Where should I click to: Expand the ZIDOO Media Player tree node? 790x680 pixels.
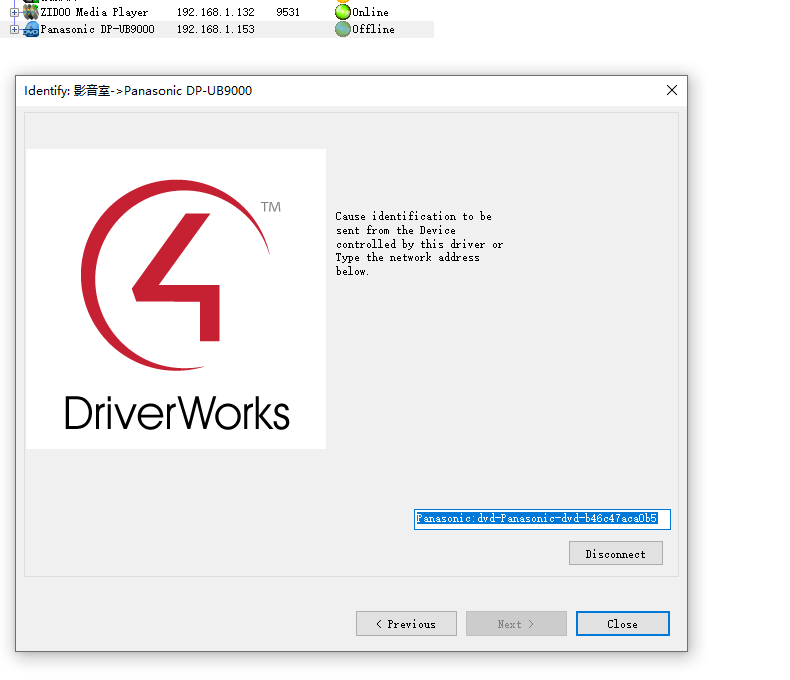coord(14,12)
